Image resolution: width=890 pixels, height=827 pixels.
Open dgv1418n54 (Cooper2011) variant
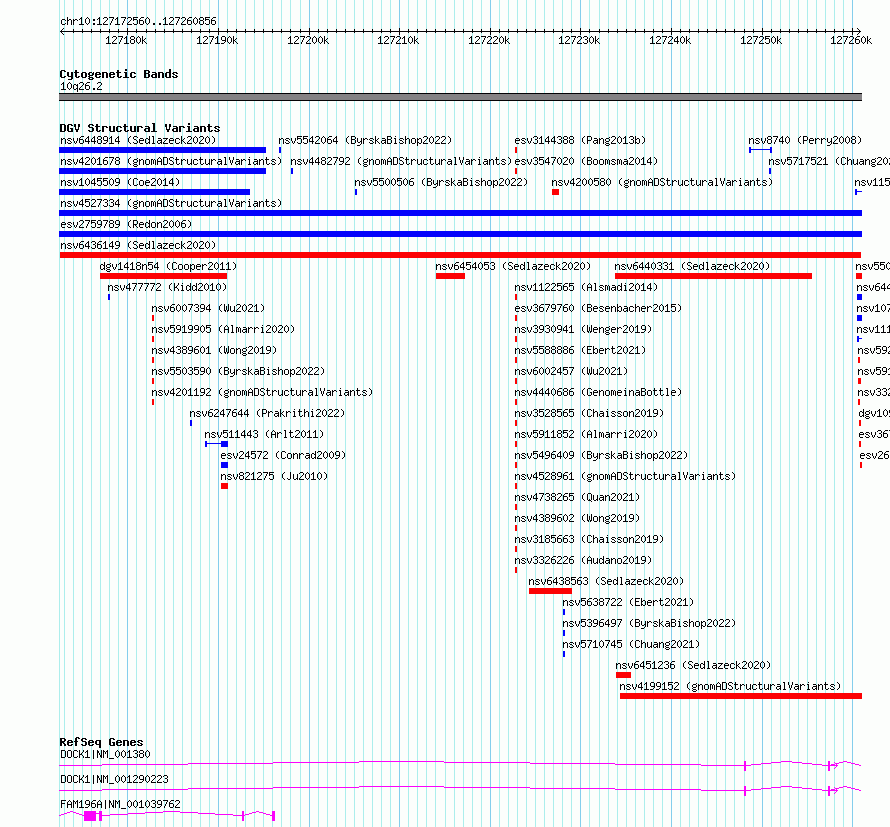pos(168,266)
